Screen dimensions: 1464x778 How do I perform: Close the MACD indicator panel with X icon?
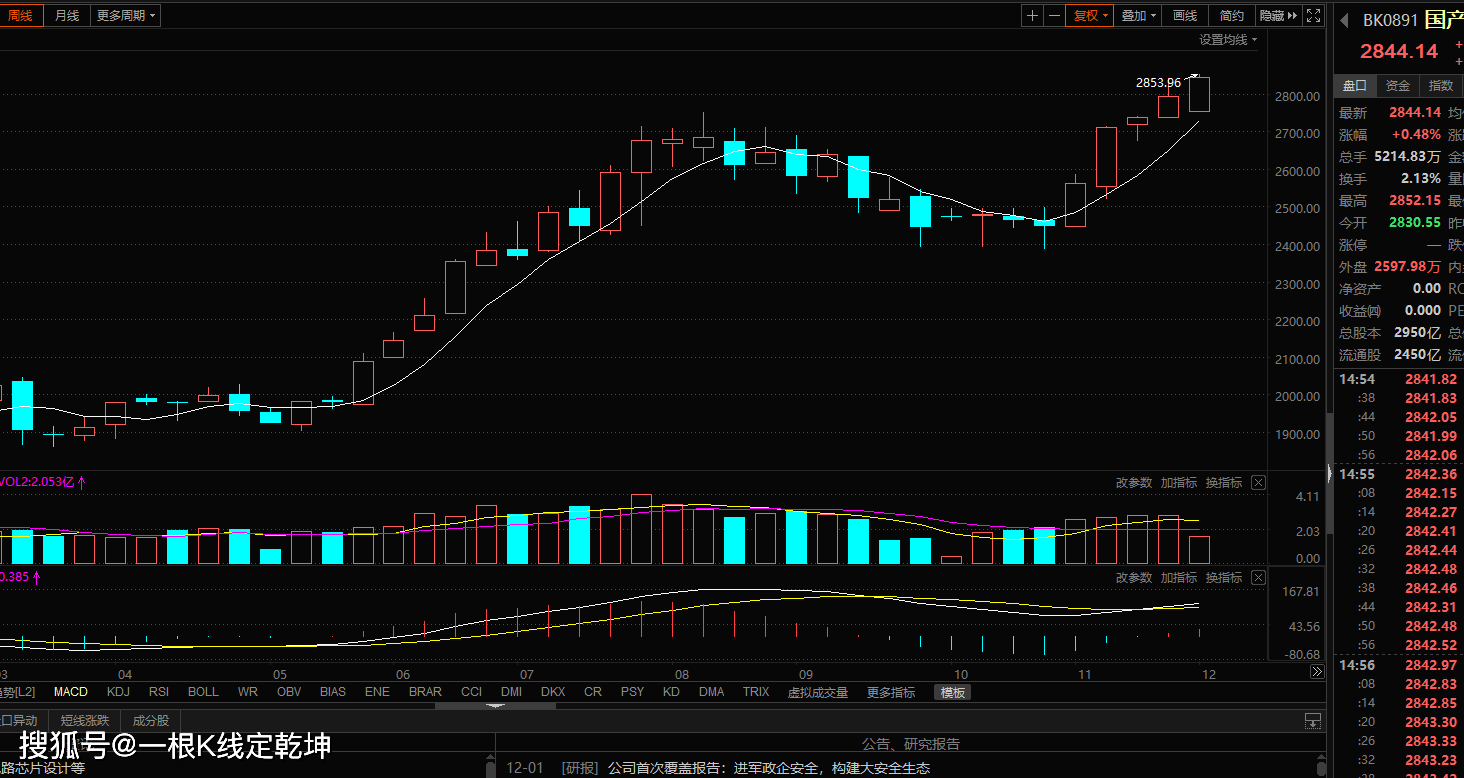coord(1258,578)
